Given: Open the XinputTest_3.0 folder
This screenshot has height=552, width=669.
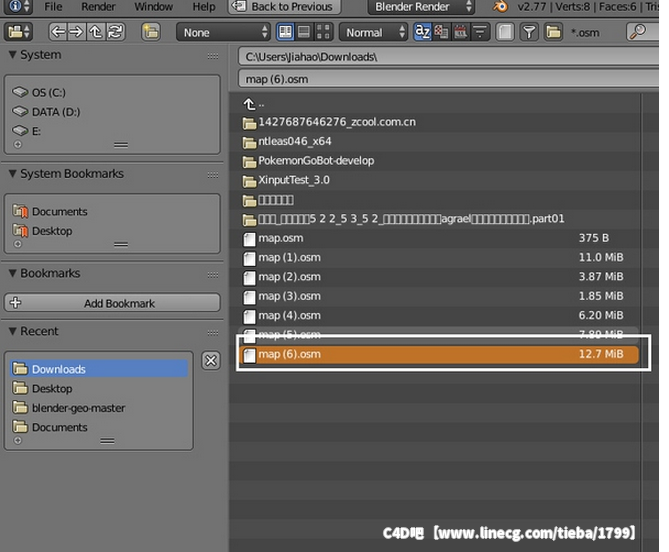Looking at the screenshot, I should [x=439, y=180].
